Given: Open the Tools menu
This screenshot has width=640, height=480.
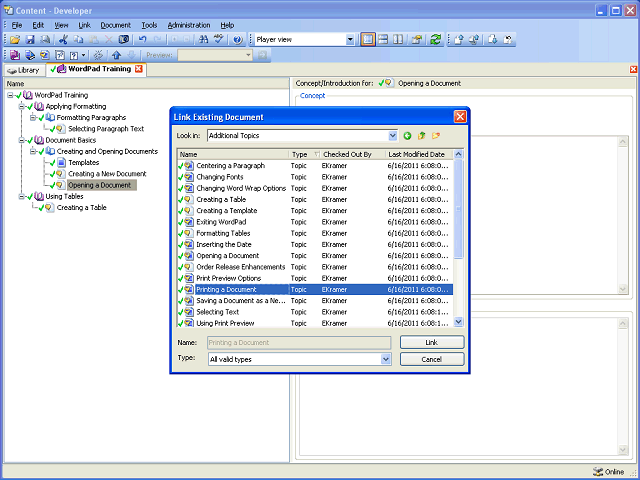Looking at the screenshot, I should click(x=149, y=25).
